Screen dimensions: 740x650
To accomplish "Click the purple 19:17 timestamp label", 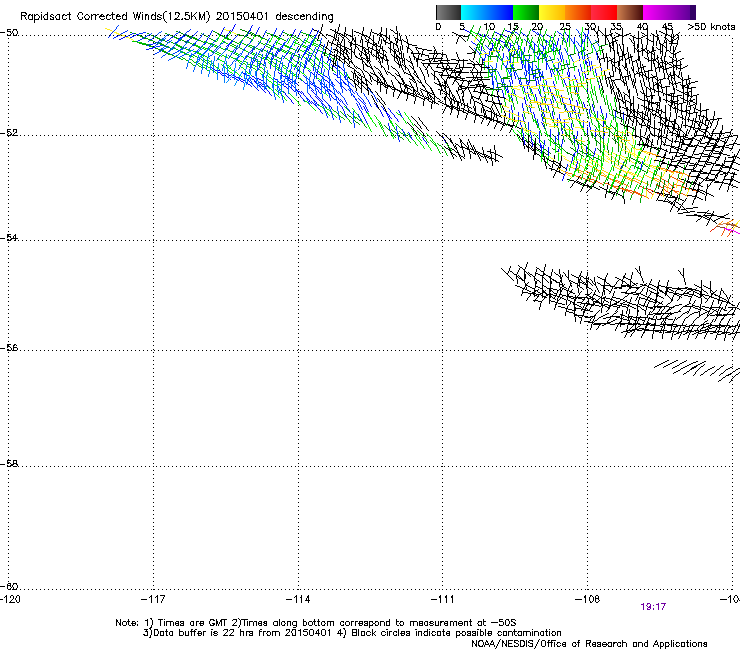I will 653,607.
